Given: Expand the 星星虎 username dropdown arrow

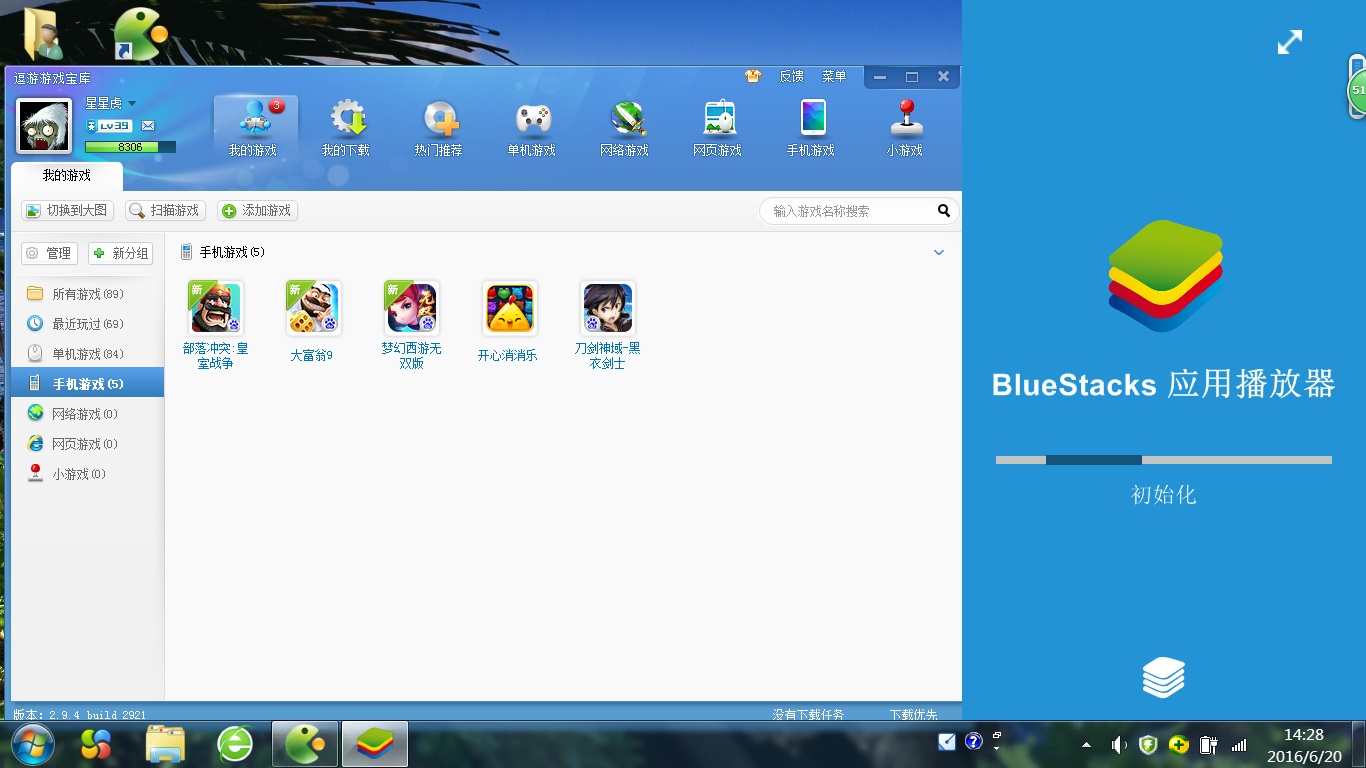Looking at the screenshot, I should [131, 103].
